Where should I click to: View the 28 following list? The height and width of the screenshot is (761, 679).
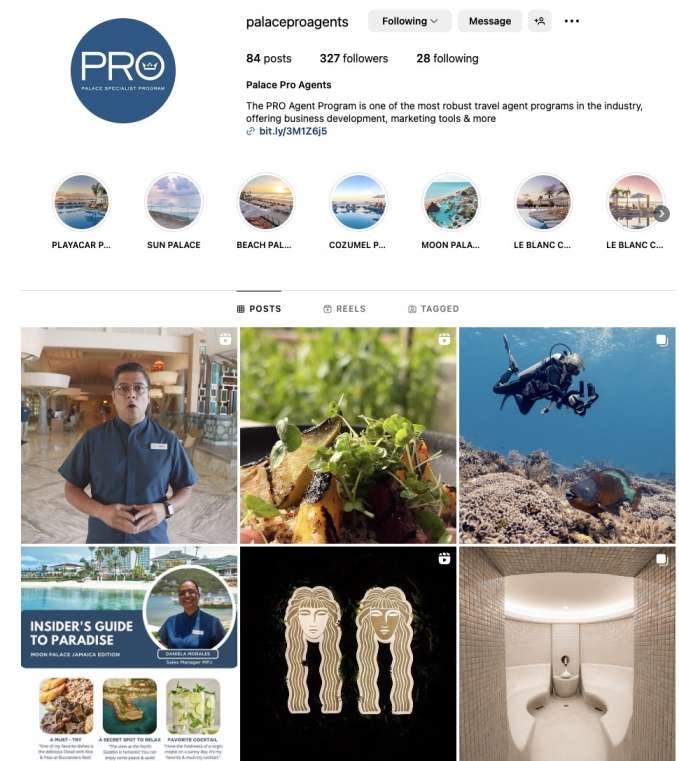coord(447,58)
